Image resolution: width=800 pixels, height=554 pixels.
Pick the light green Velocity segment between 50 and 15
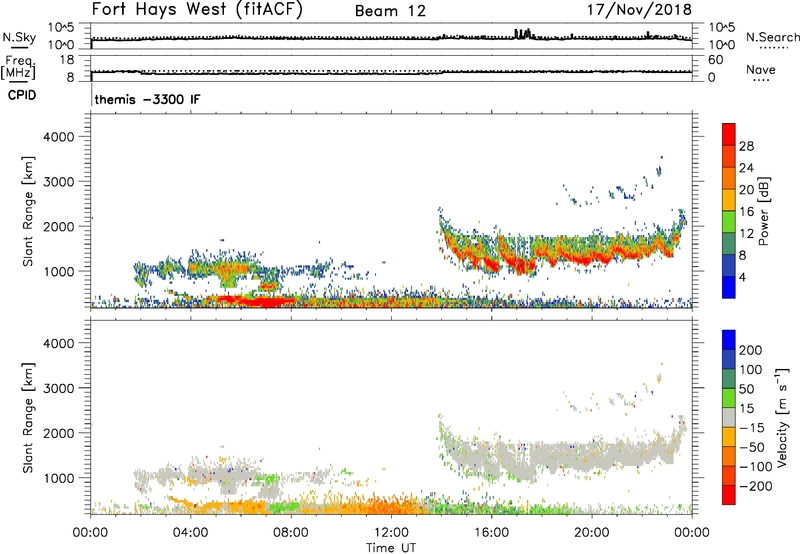click(x=729, y=398)
